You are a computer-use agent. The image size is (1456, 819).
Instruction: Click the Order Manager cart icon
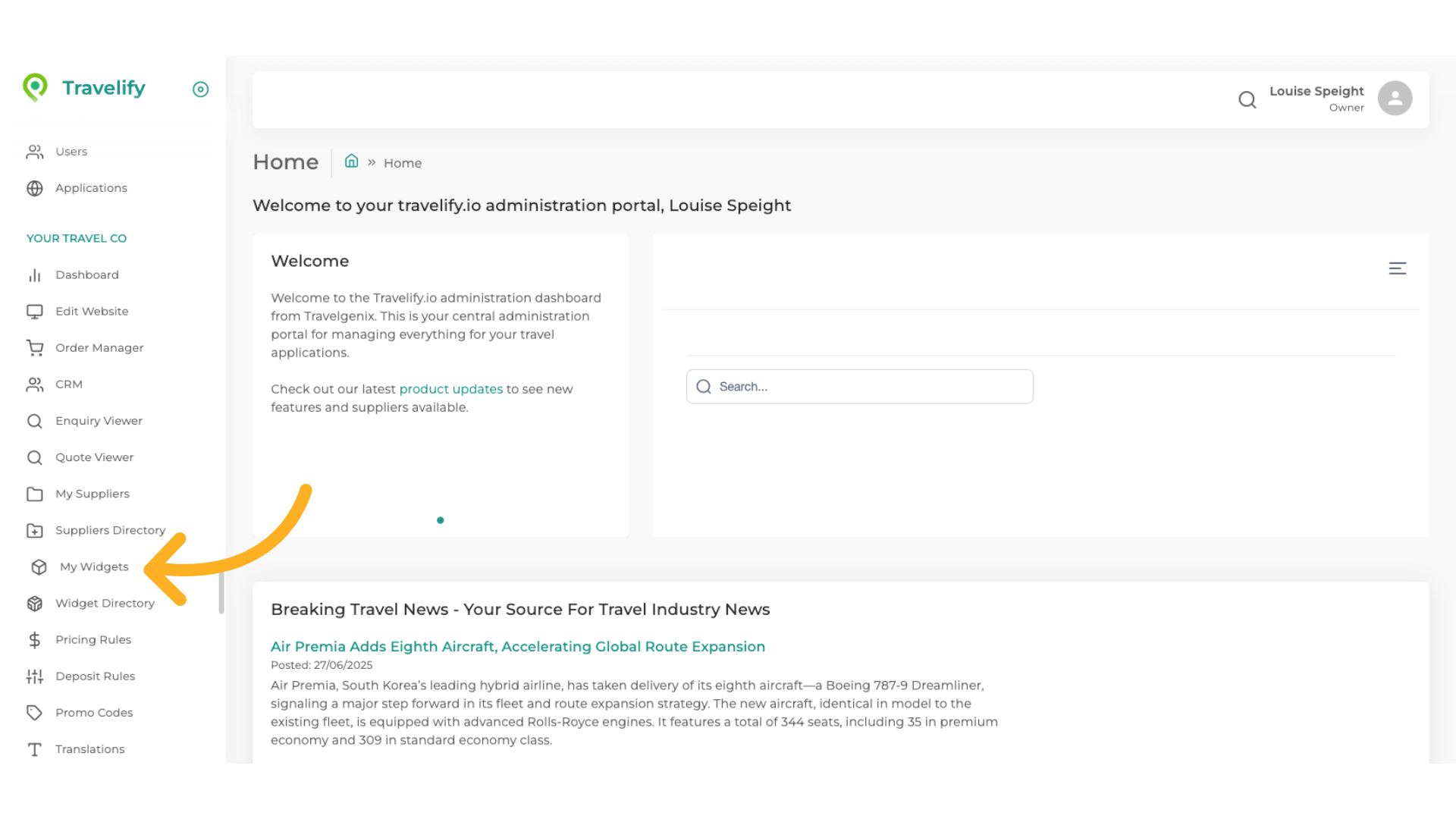35,348
